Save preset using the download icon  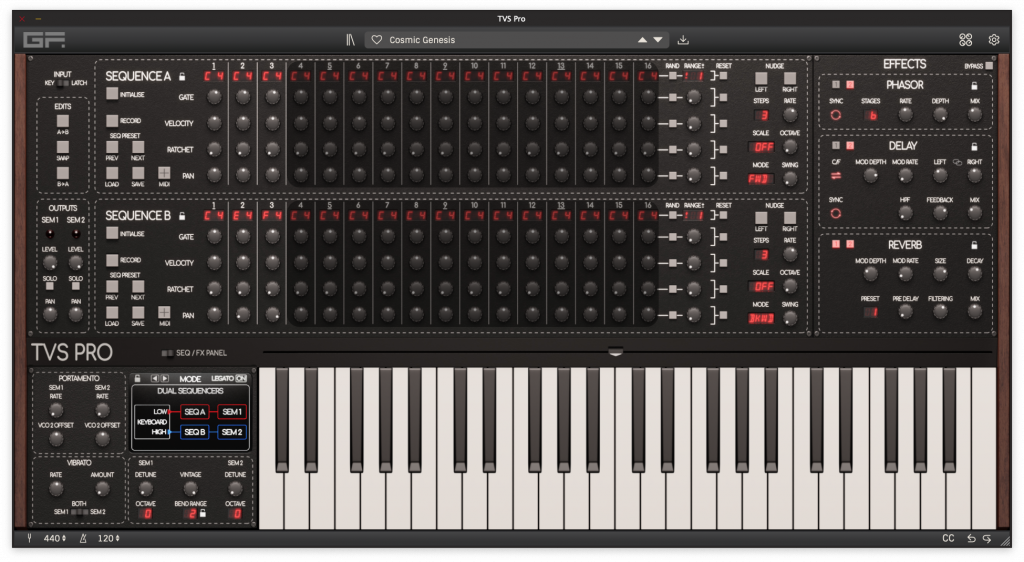(x=683, y=40)
